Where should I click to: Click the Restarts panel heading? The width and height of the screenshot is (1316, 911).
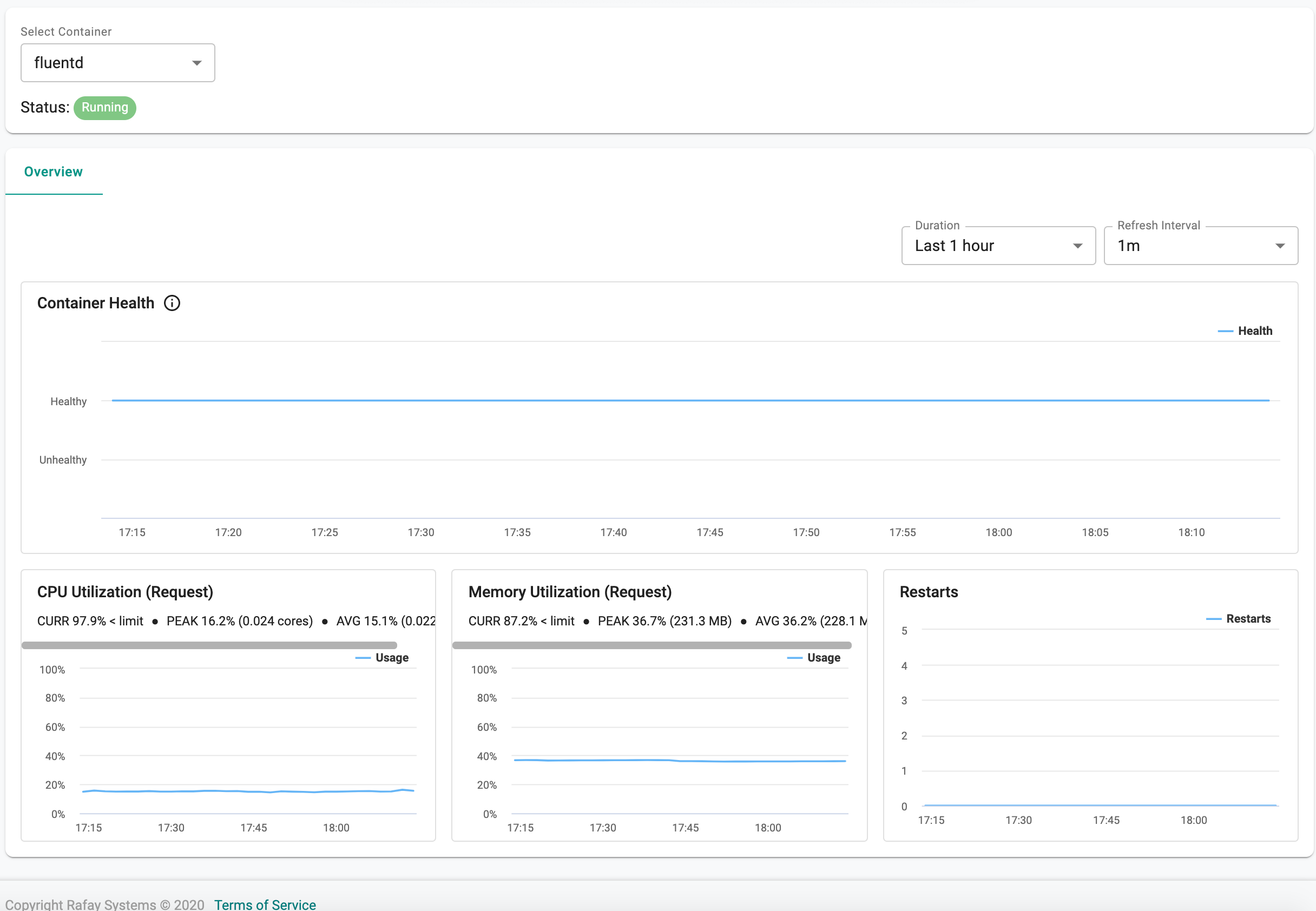click(x=929, y=592)
